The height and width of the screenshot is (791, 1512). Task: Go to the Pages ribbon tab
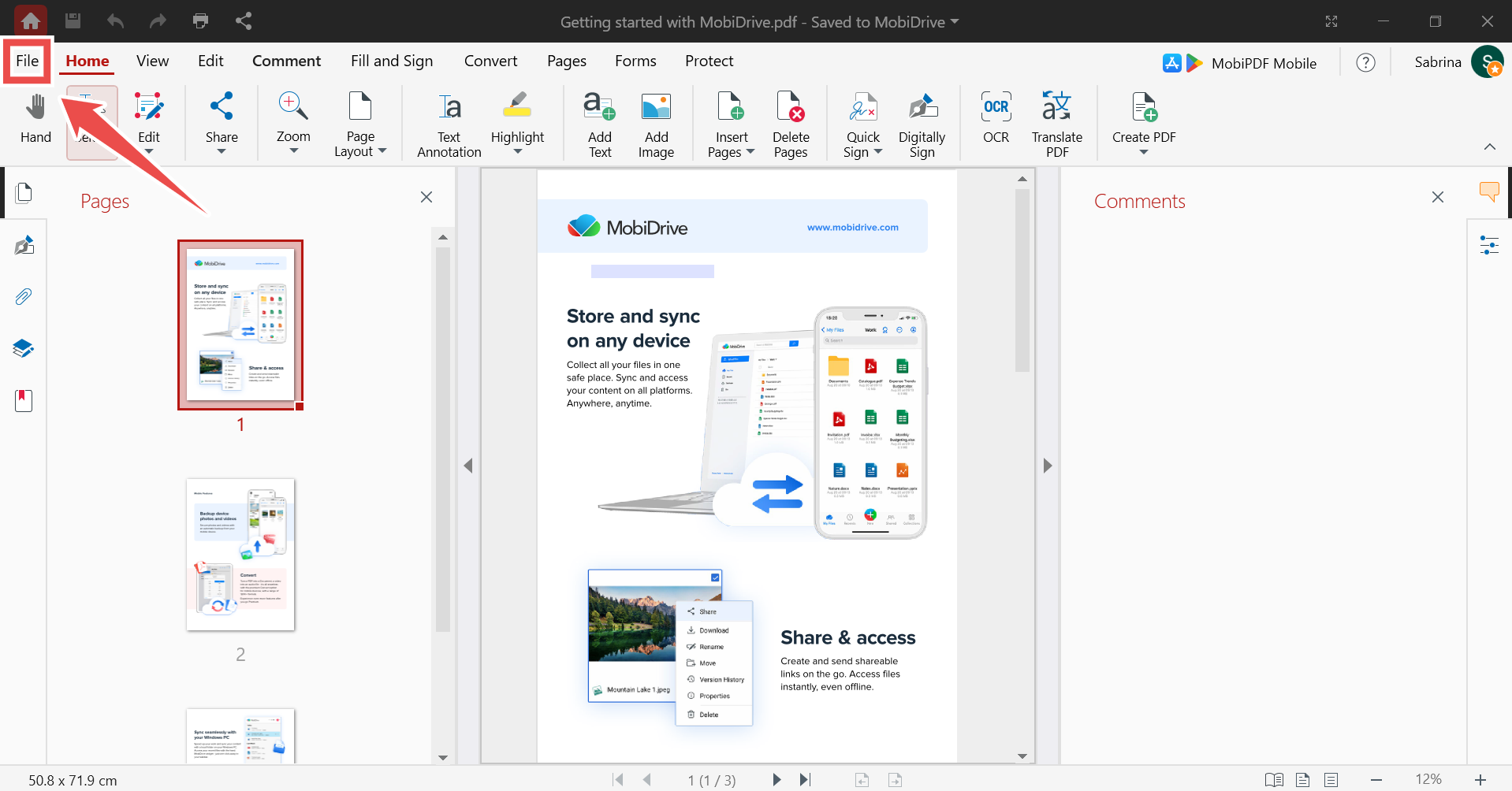pyautogui.click(x=567, y=61)
